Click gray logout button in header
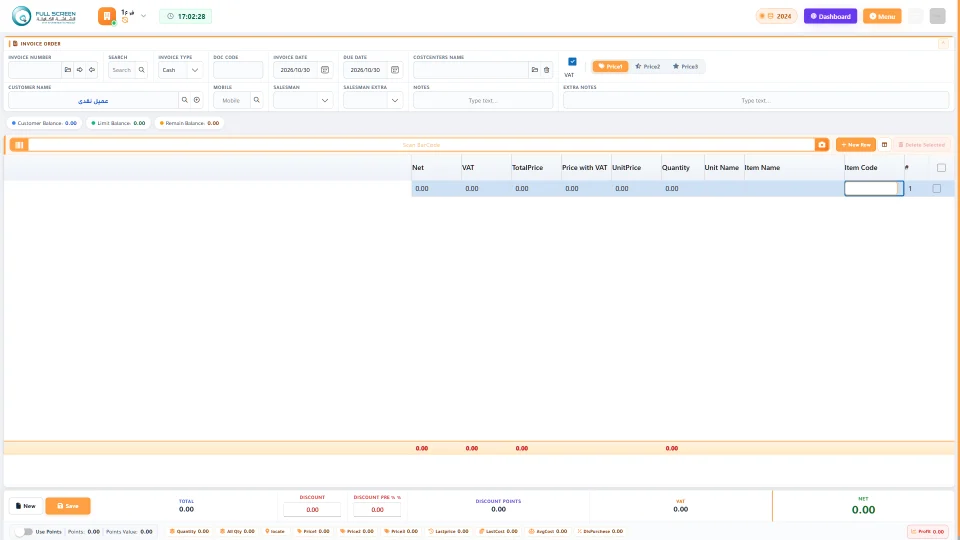Image resolution: width=960 pixels, height=540 pixels. (x=937, y=16)
